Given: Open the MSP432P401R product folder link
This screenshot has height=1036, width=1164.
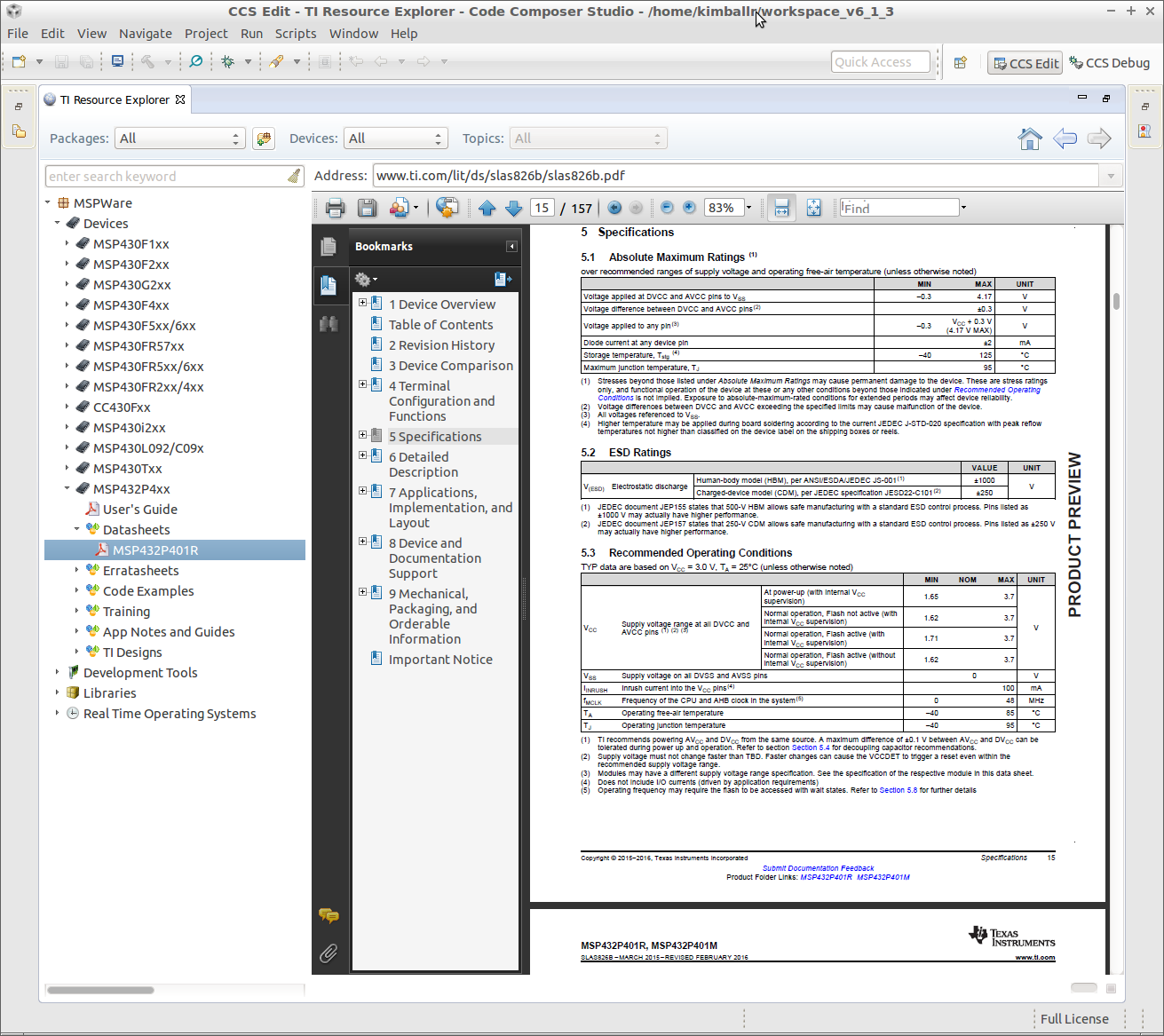Looking at the screenshot, I should pos(826,877).
